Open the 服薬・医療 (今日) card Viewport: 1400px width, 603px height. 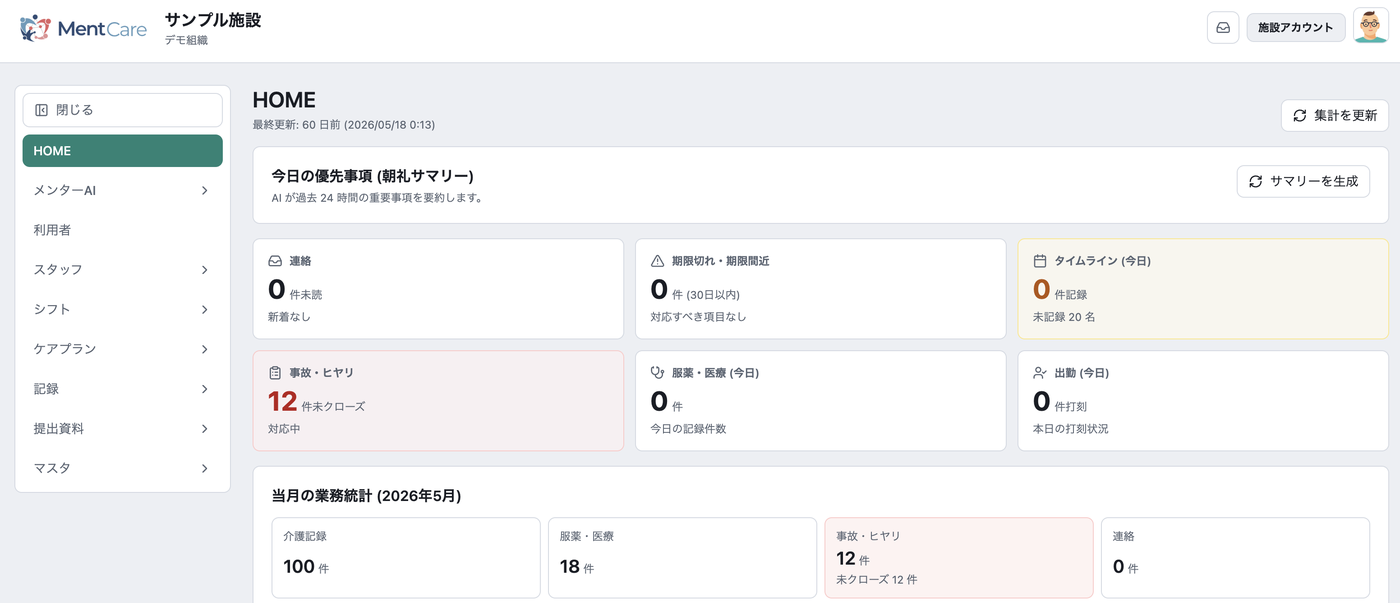[x=820, y=401]
